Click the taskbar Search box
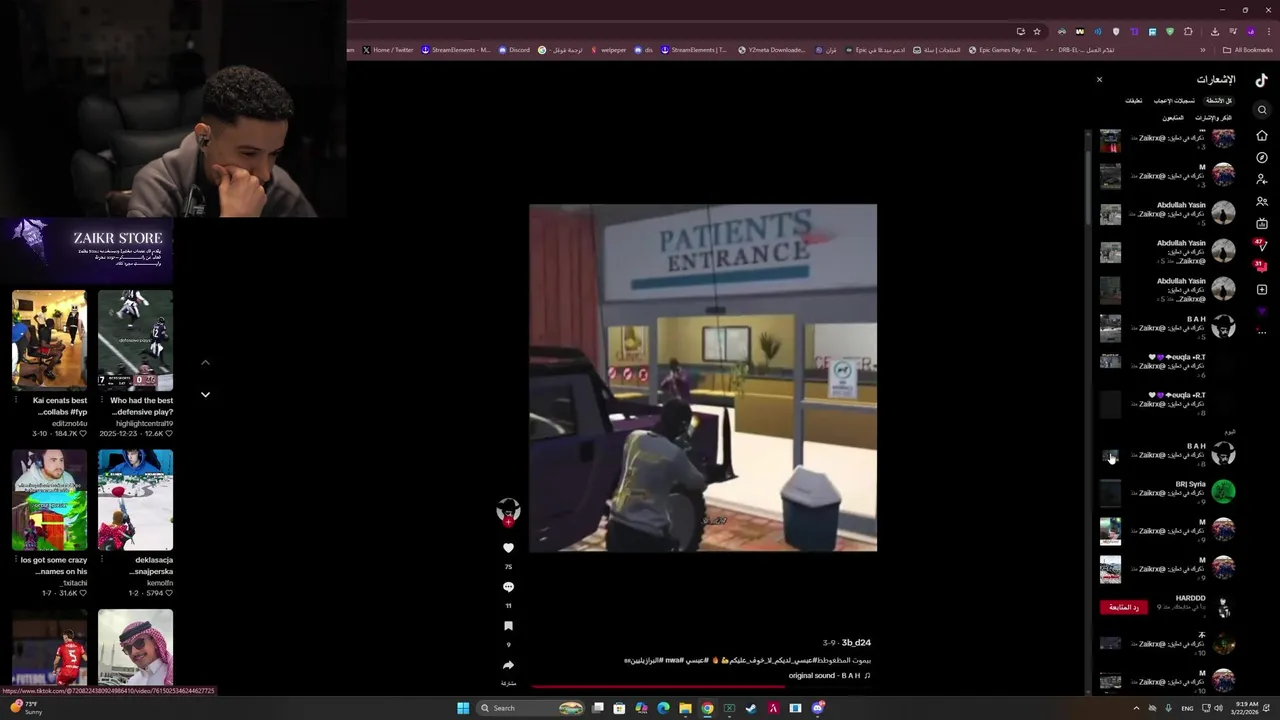 [532, 708]
